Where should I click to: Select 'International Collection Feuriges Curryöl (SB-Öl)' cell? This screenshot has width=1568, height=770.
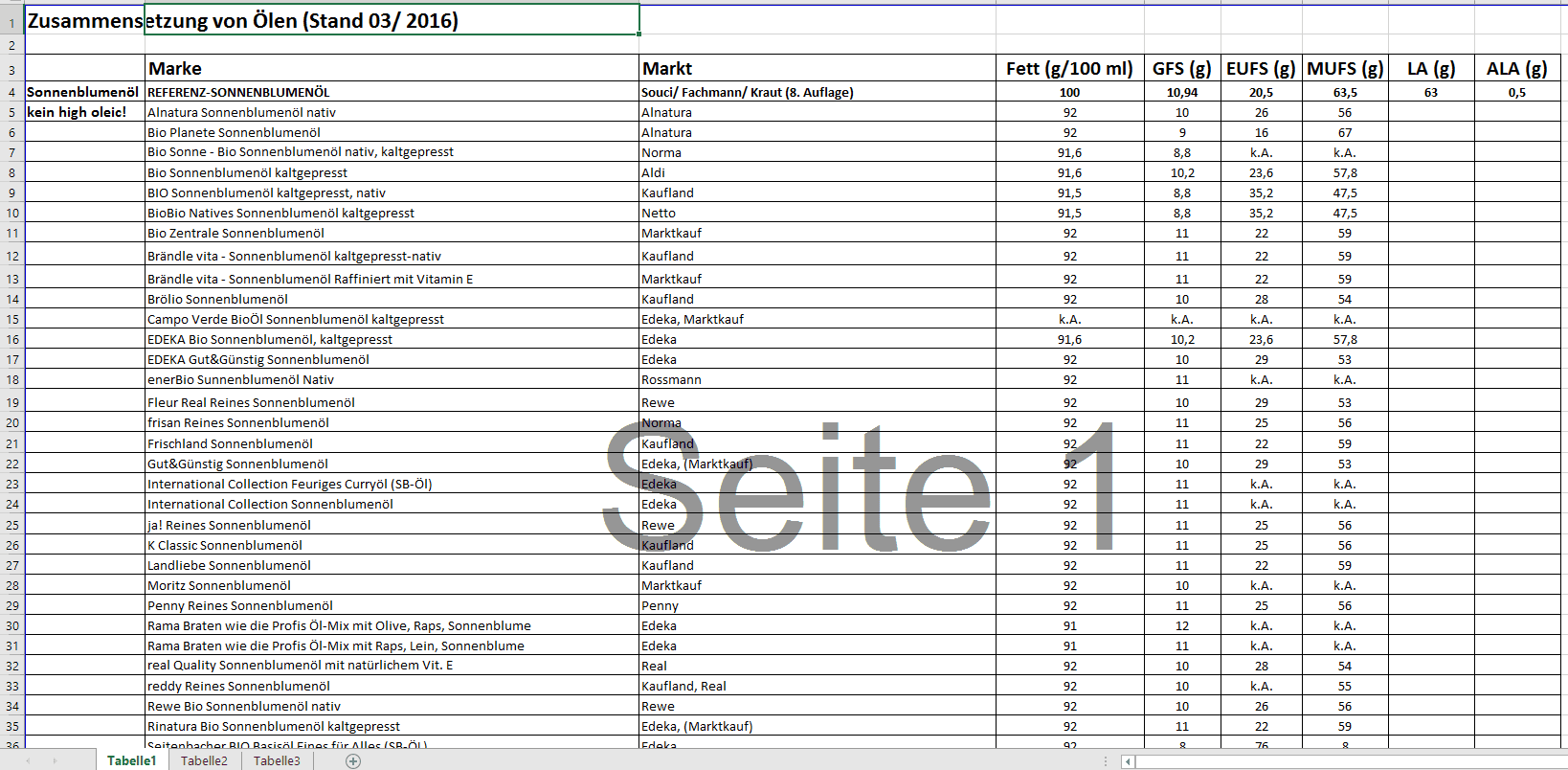point(392,484)
